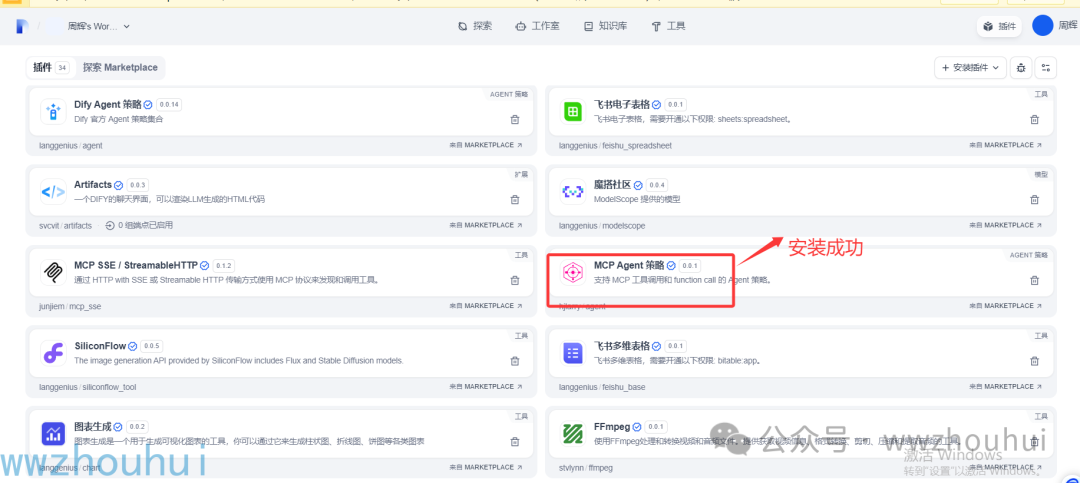Open Marketplace link for langgenius/agent

(x=486, y=145)
